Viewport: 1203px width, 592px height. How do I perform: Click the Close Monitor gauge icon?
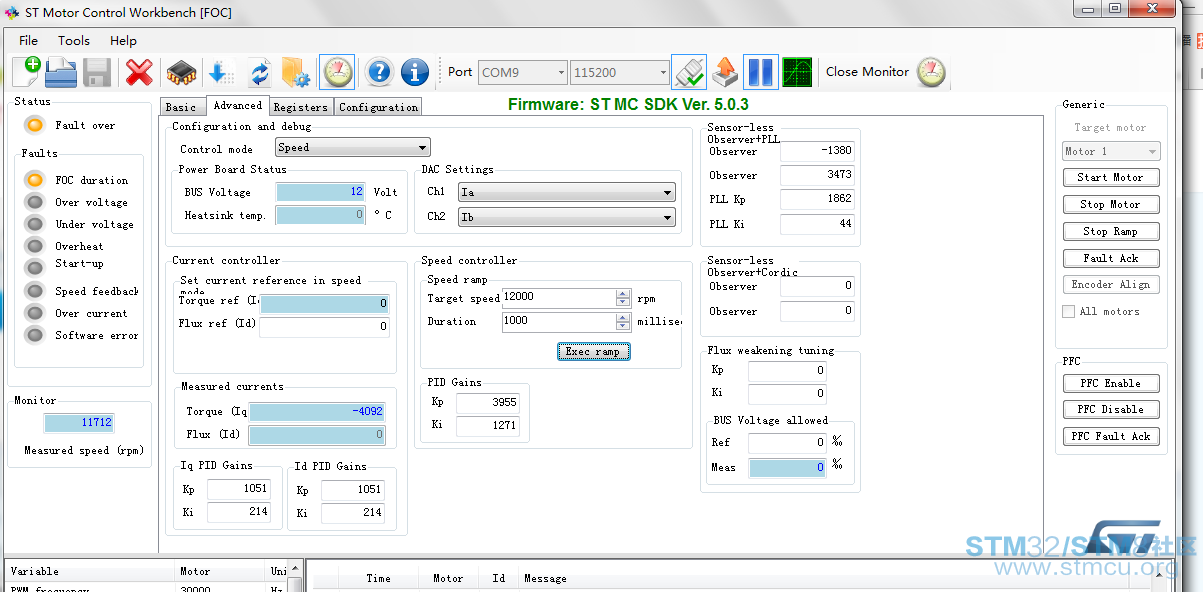931,72
